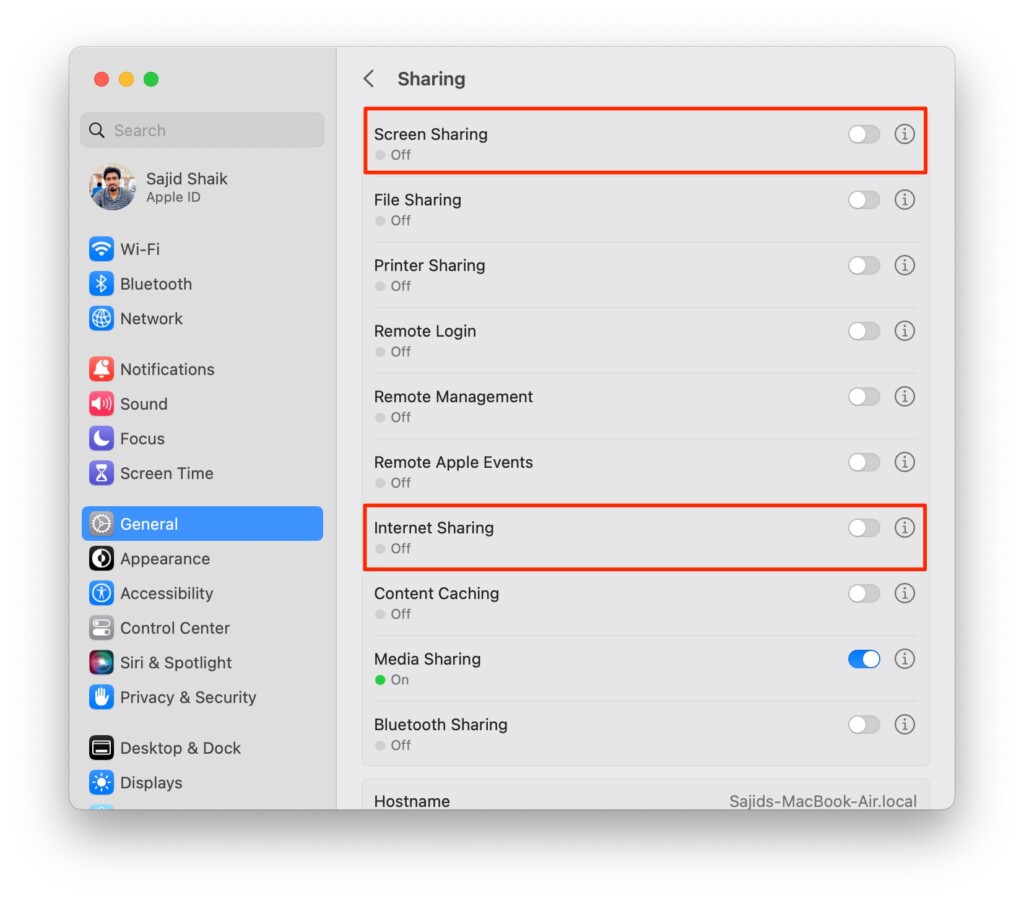Click the Sound speaker icon

[x=101, y=403]
